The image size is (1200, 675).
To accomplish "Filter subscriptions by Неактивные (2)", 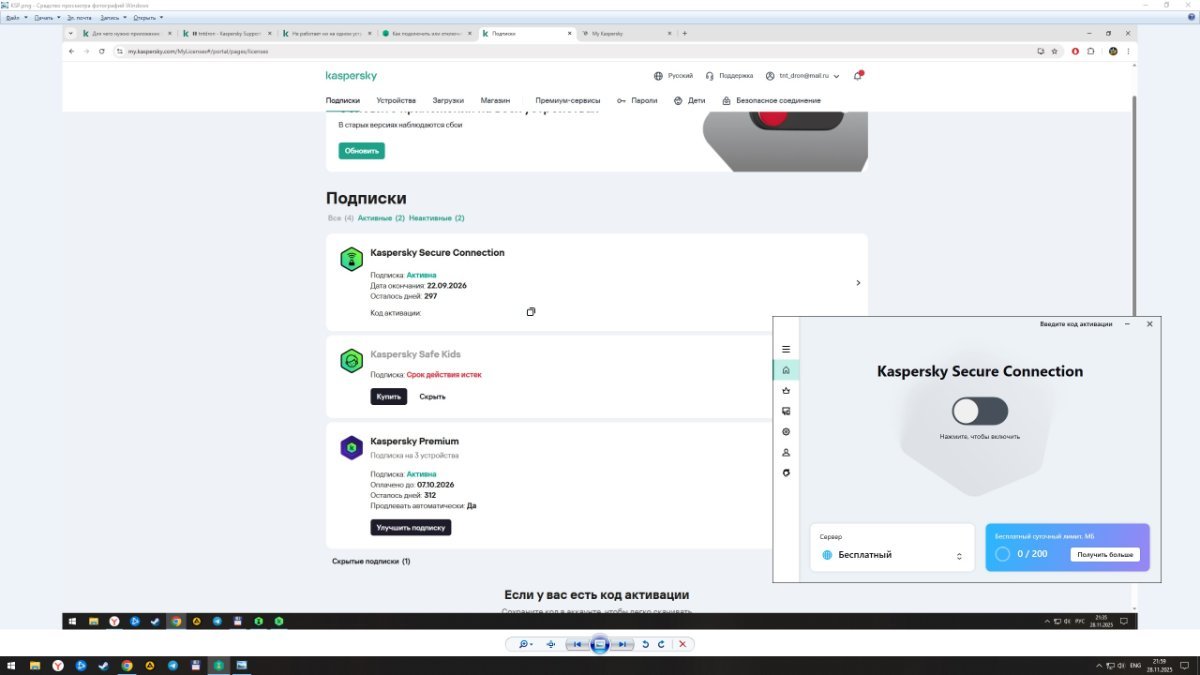I will tap(436, 218).
